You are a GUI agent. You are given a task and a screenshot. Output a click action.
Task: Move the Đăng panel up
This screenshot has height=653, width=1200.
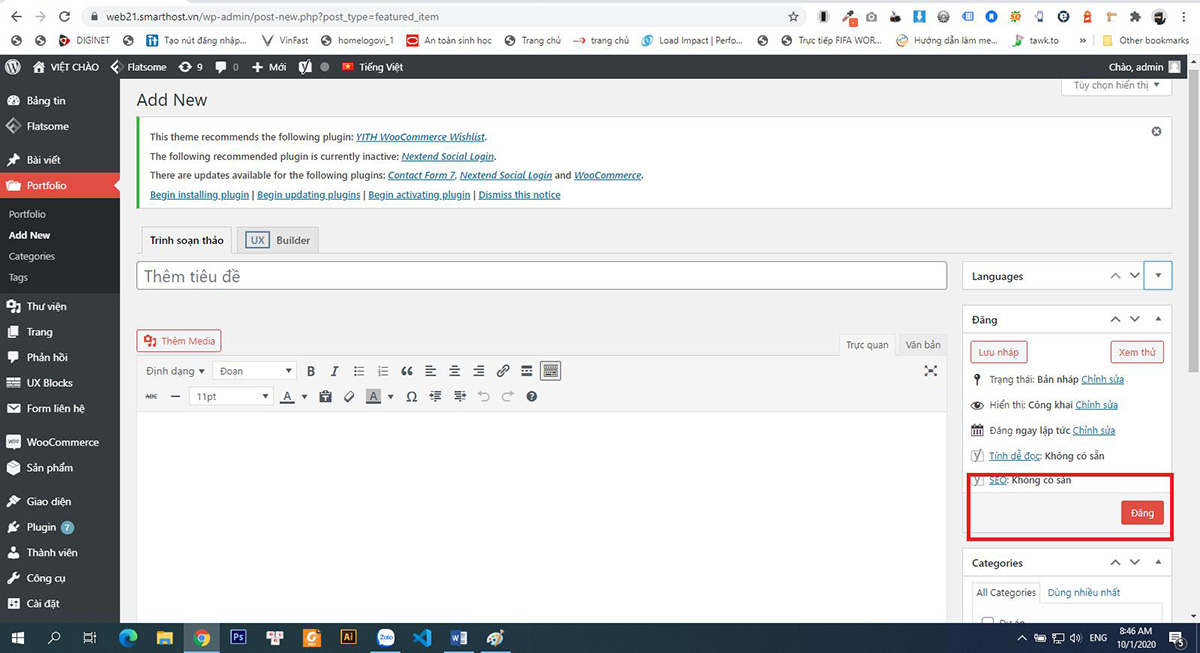(x=1116, y=319)
